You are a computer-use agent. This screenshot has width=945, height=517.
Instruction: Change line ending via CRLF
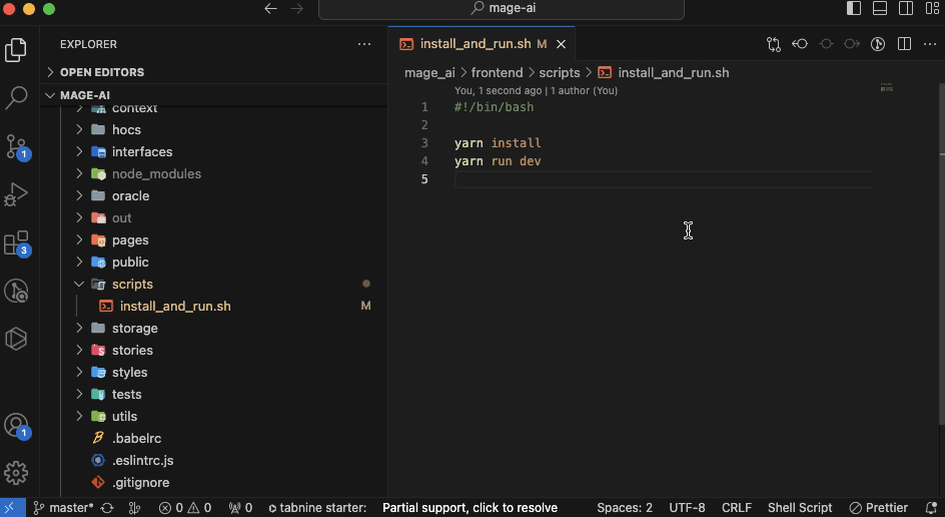tap(736, 508)
